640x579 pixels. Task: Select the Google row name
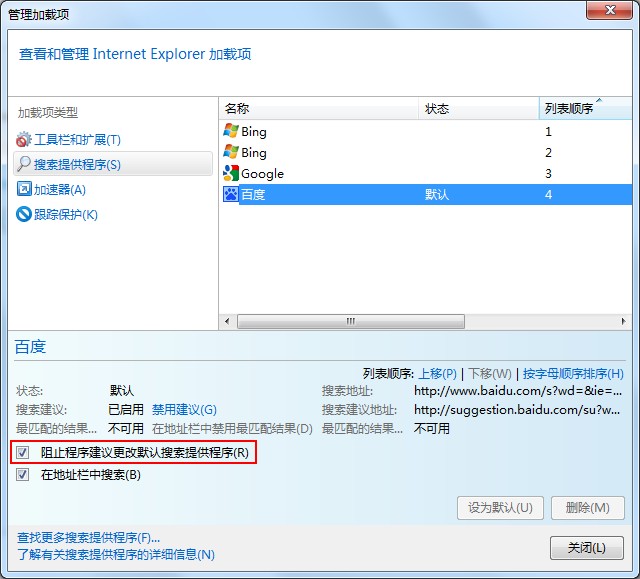[262, 174]
